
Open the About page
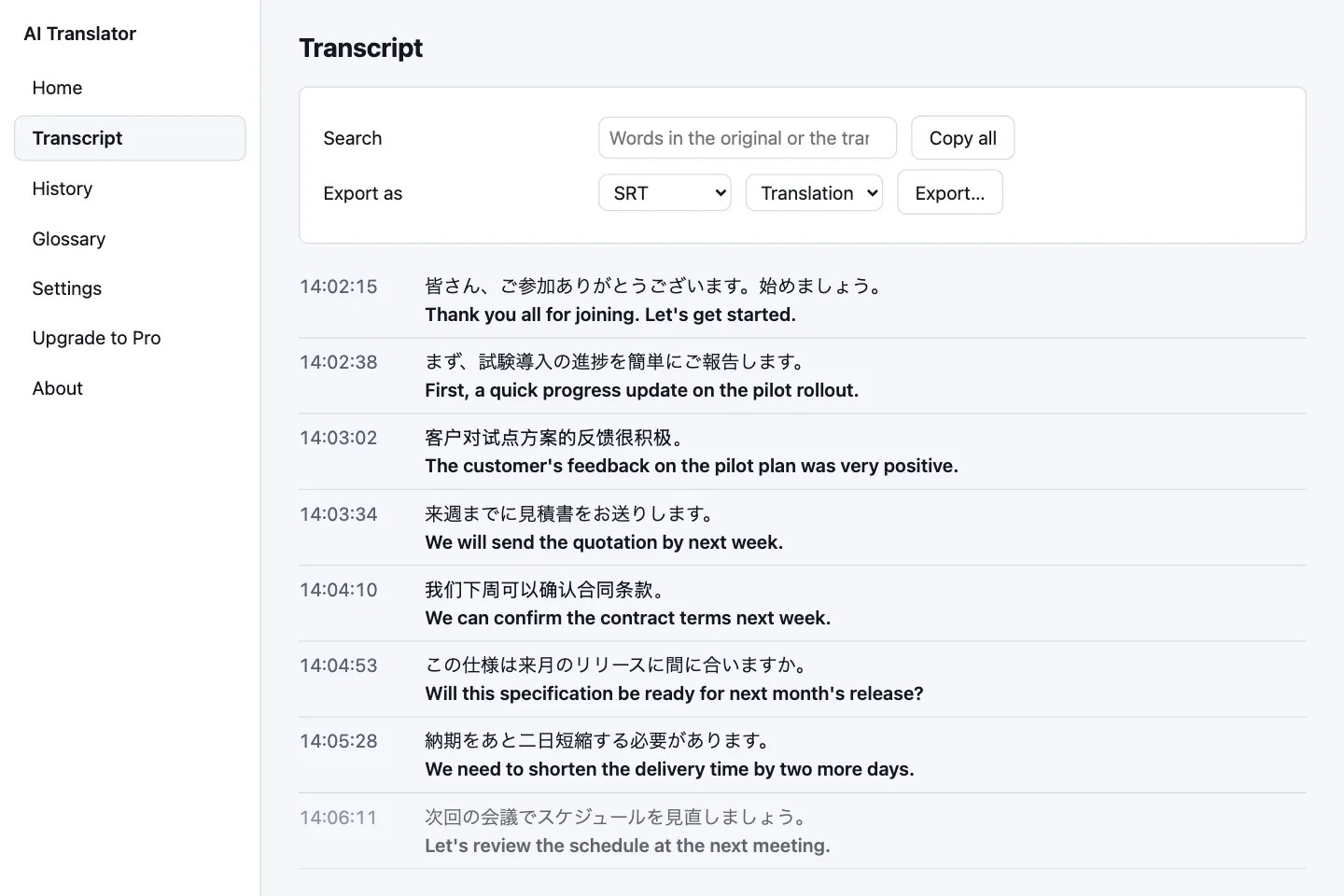coord(130,388)
